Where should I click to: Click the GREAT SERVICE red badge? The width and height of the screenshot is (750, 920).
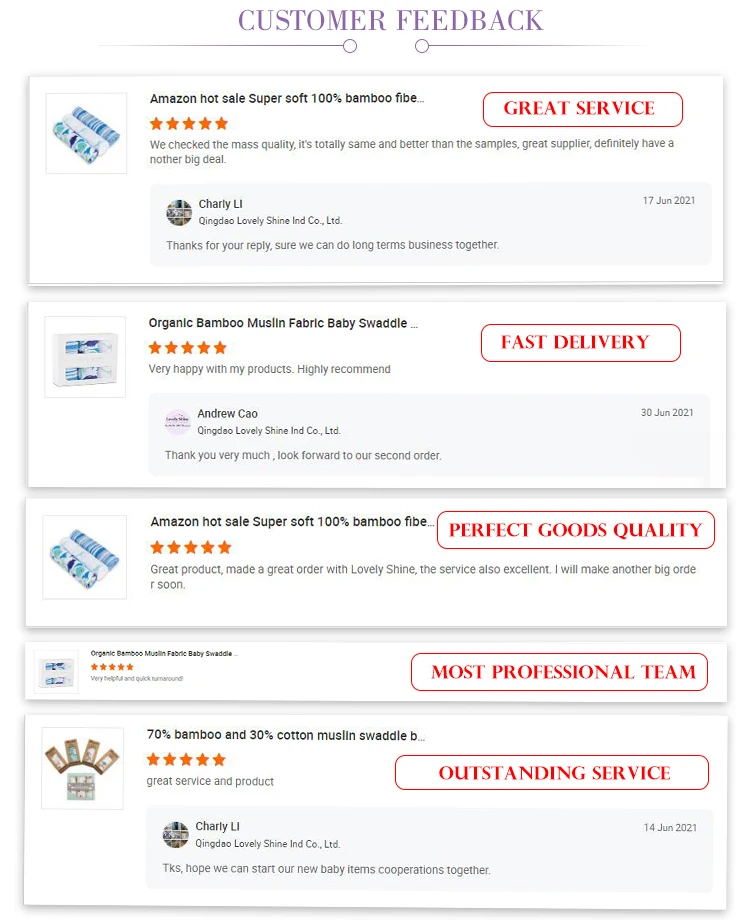click(582, 109)
